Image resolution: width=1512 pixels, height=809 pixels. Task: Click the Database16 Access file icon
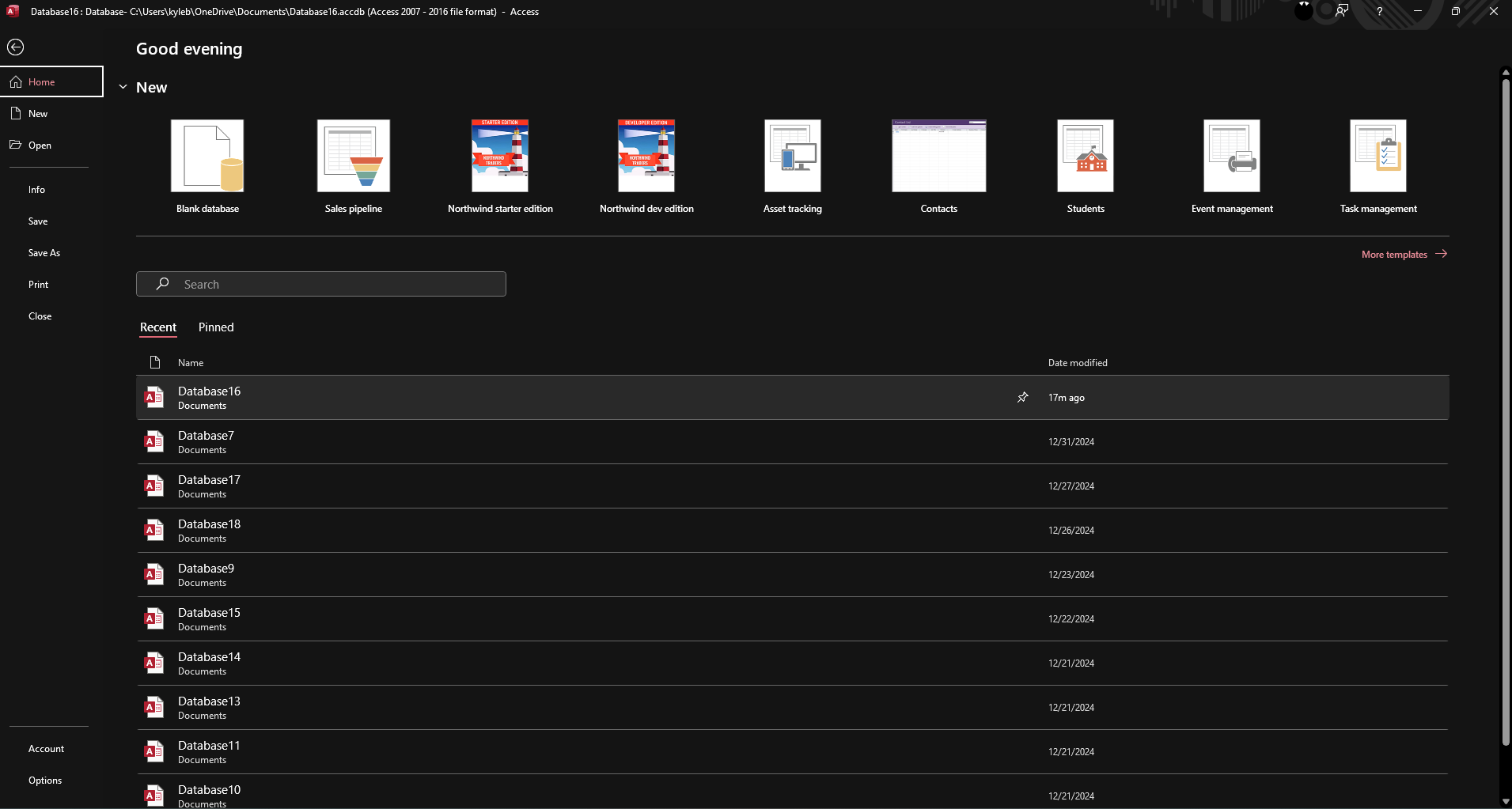(154, 397)
